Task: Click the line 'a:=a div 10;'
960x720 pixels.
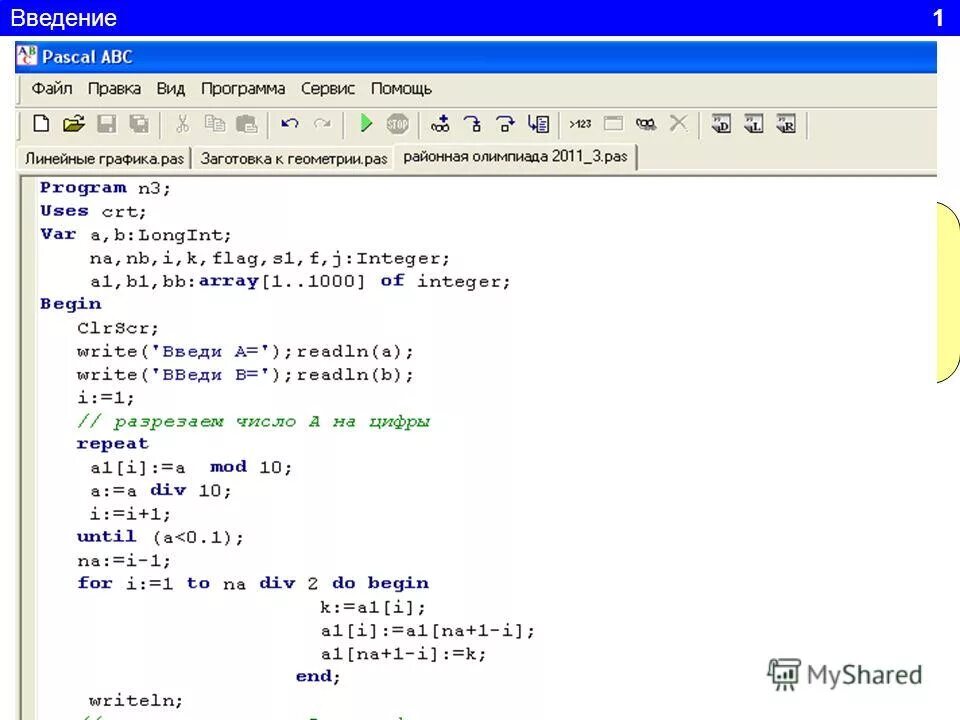Action: [x=160, y=491]
